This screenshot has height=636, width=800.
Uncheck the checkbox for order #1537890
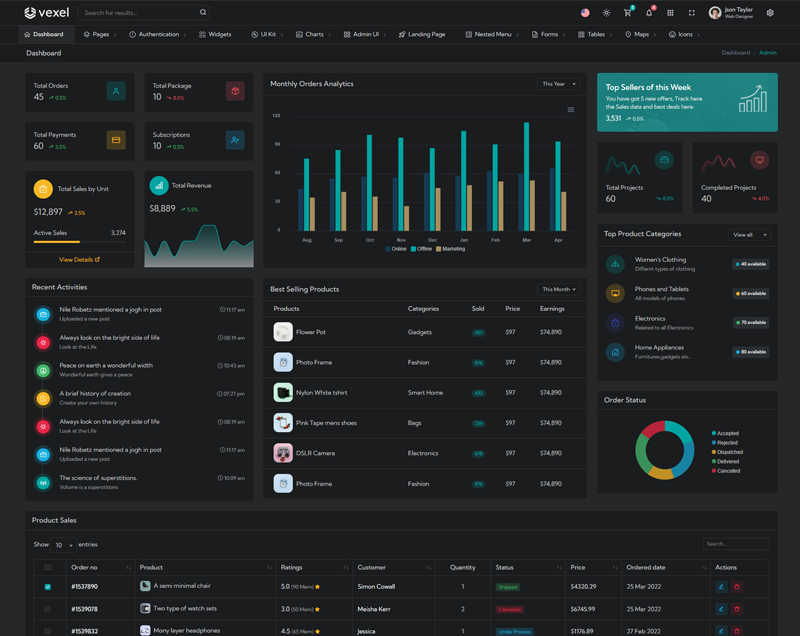point(47,587)
